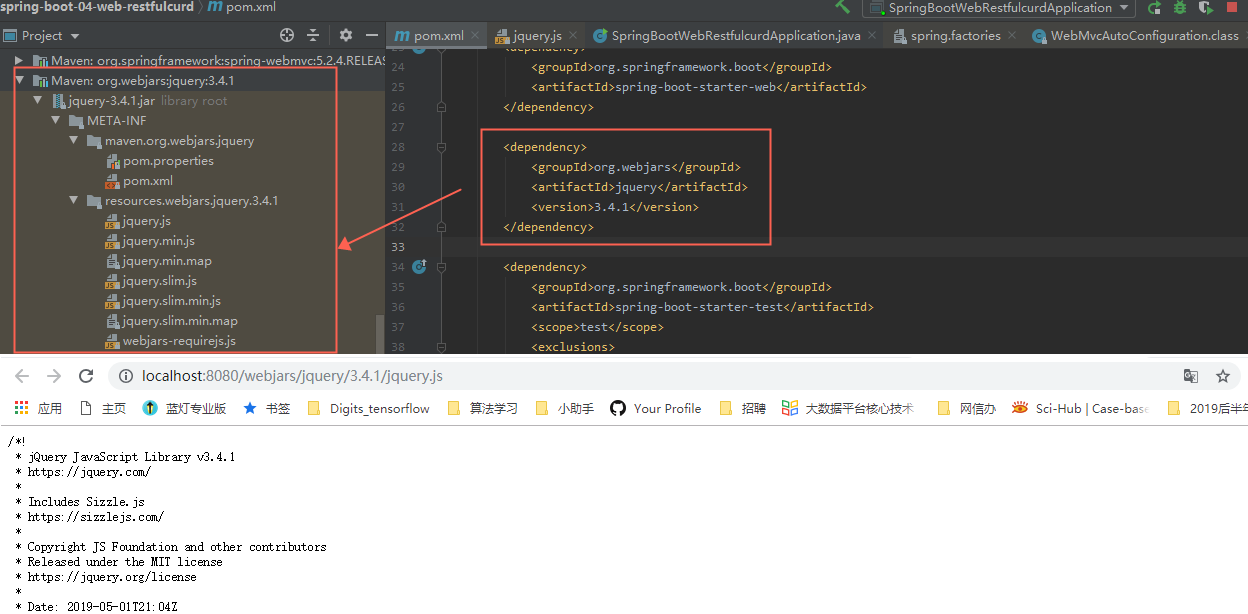Reload the browser page
This screenshot has width=1248, height=614.
(86, 376)
